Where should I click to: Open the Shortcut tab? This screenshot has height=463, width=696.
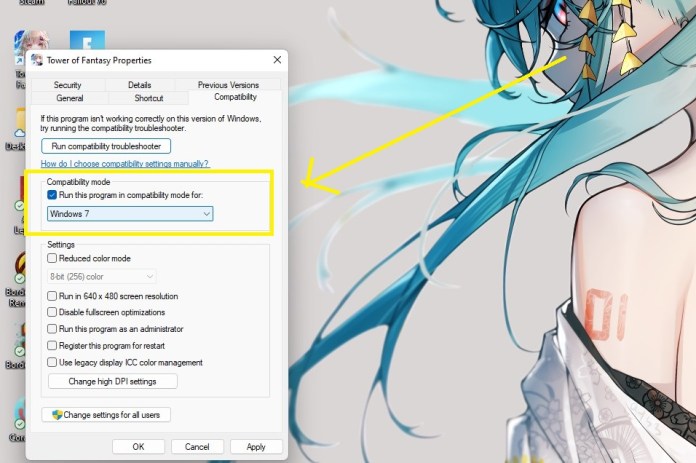pos(149,98)
